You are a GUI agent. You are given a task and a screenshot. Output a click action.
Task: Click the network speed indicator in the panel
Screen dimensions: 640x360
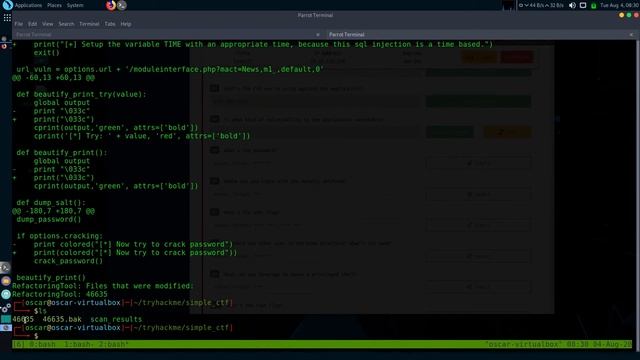tap(541, 5)
